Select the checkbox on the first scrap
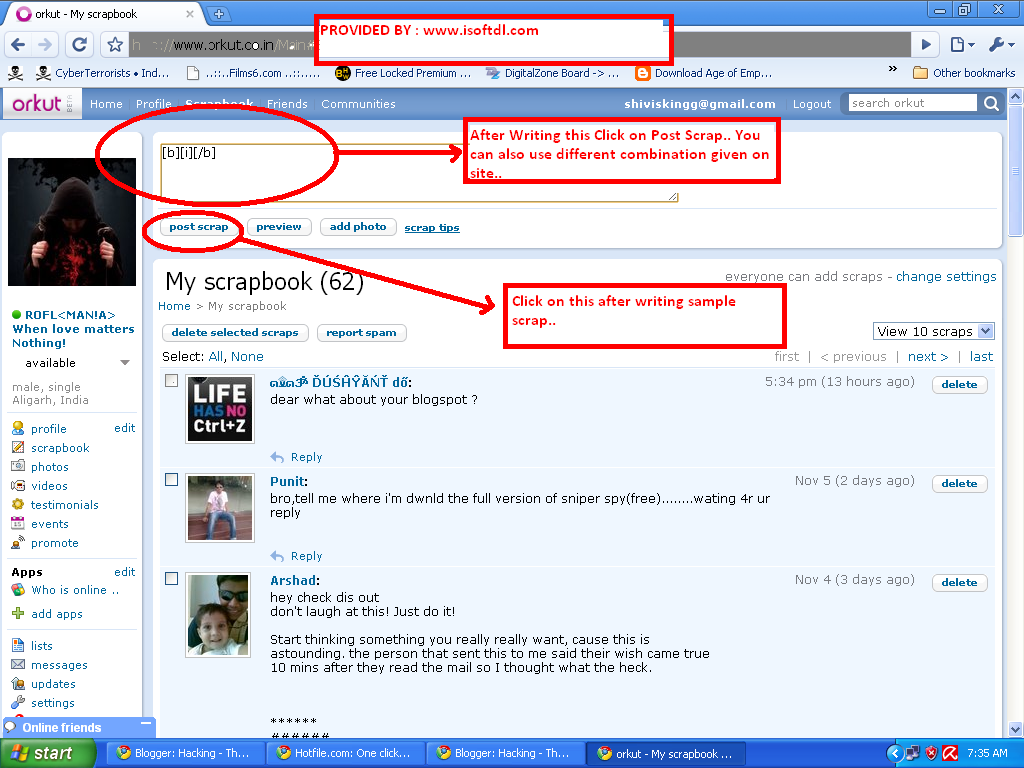The height and width of the screenshot is (768, 1024). [x=171, y=380]
